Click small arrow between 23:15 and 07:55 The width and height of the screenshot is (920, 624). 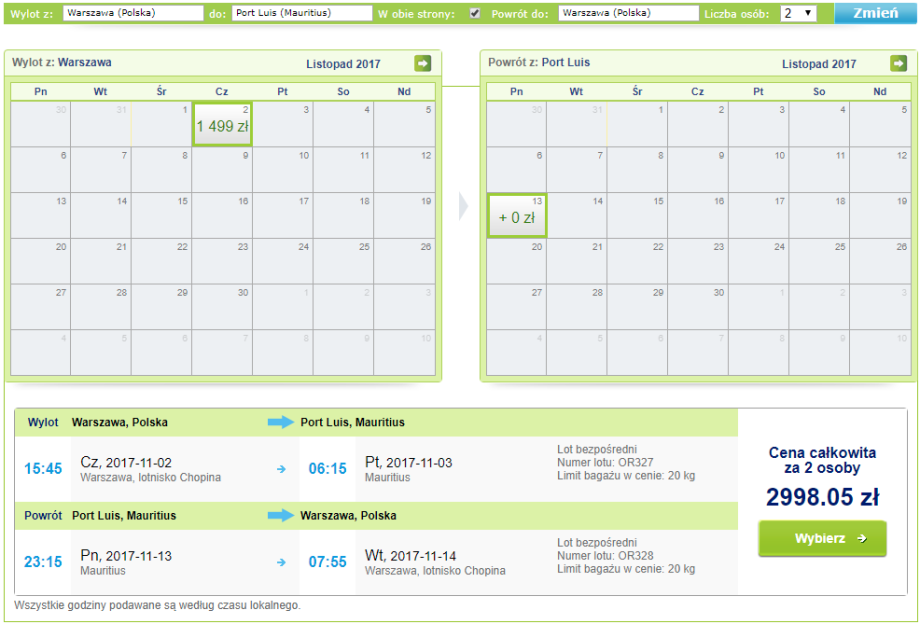tap(281, 562)
